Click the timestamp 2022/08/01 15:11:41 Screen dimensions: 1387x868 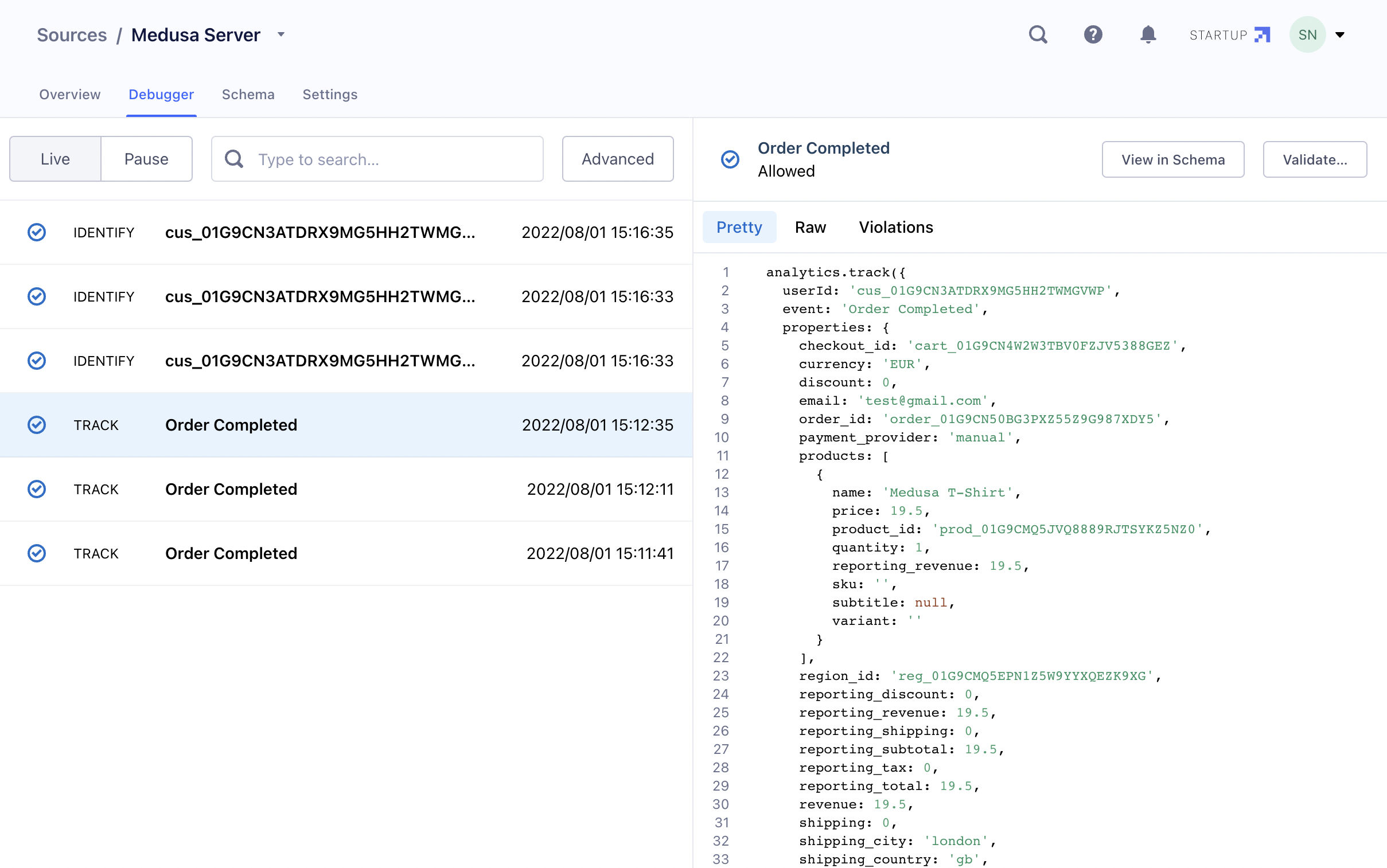pos(600,553)
